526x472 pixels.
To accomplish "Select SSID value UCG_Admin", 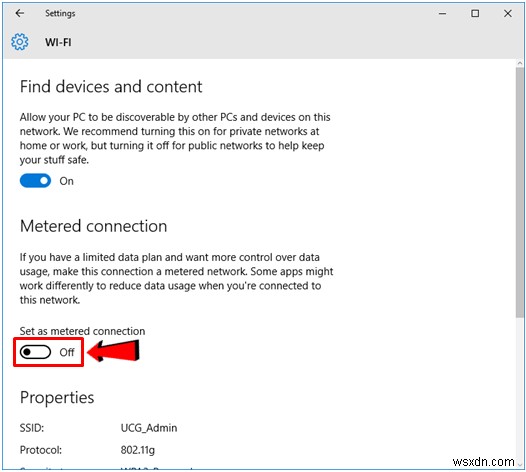I will click(x=149, y=428).
